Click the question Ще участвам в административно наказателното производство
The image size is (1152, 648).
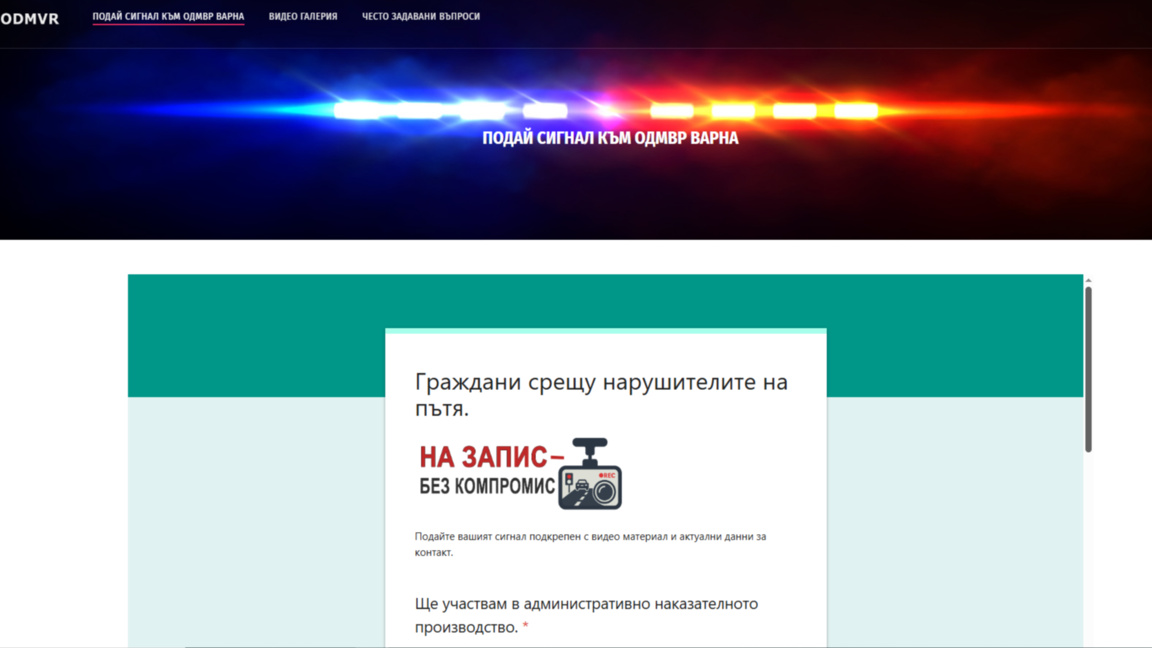click(x=586, y=615)
